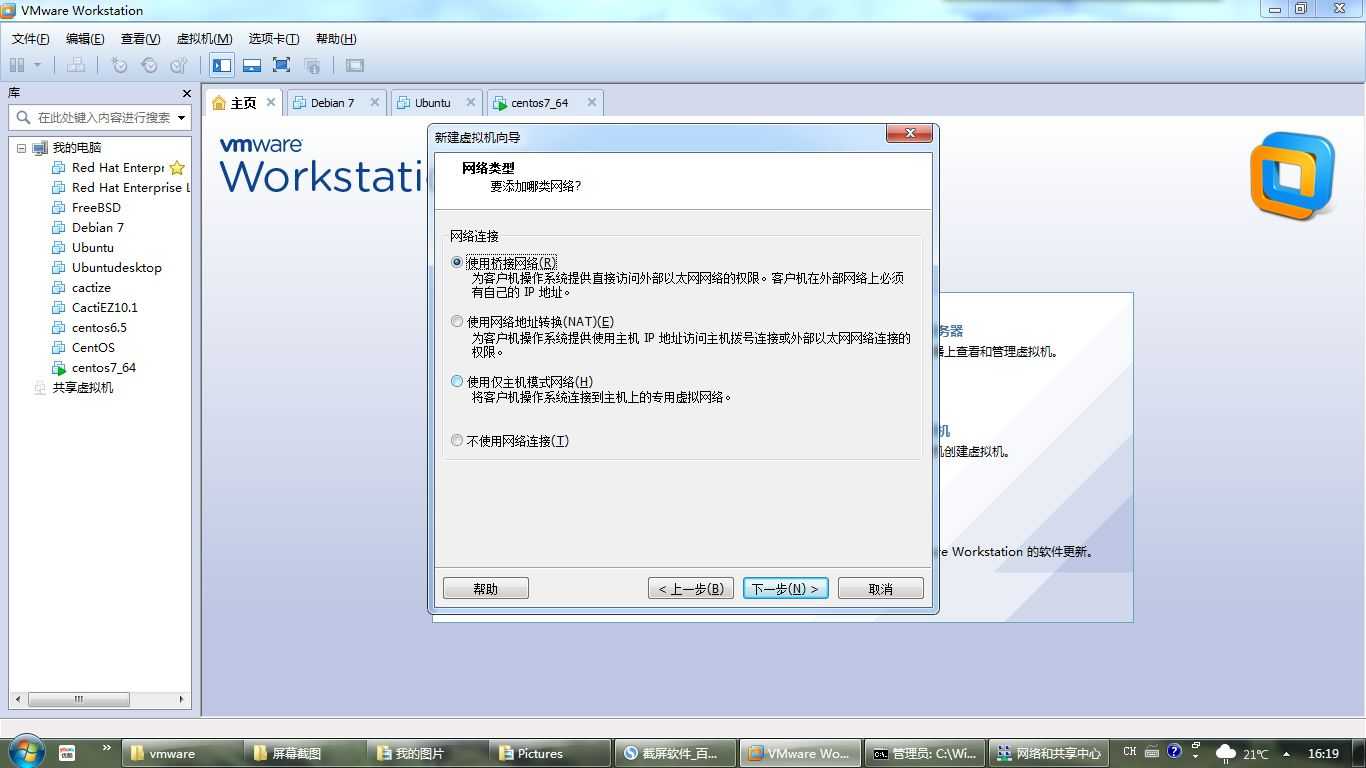Select the cactize virtual machine
This screenshot has height=768, width=1366.
(91, 288)
